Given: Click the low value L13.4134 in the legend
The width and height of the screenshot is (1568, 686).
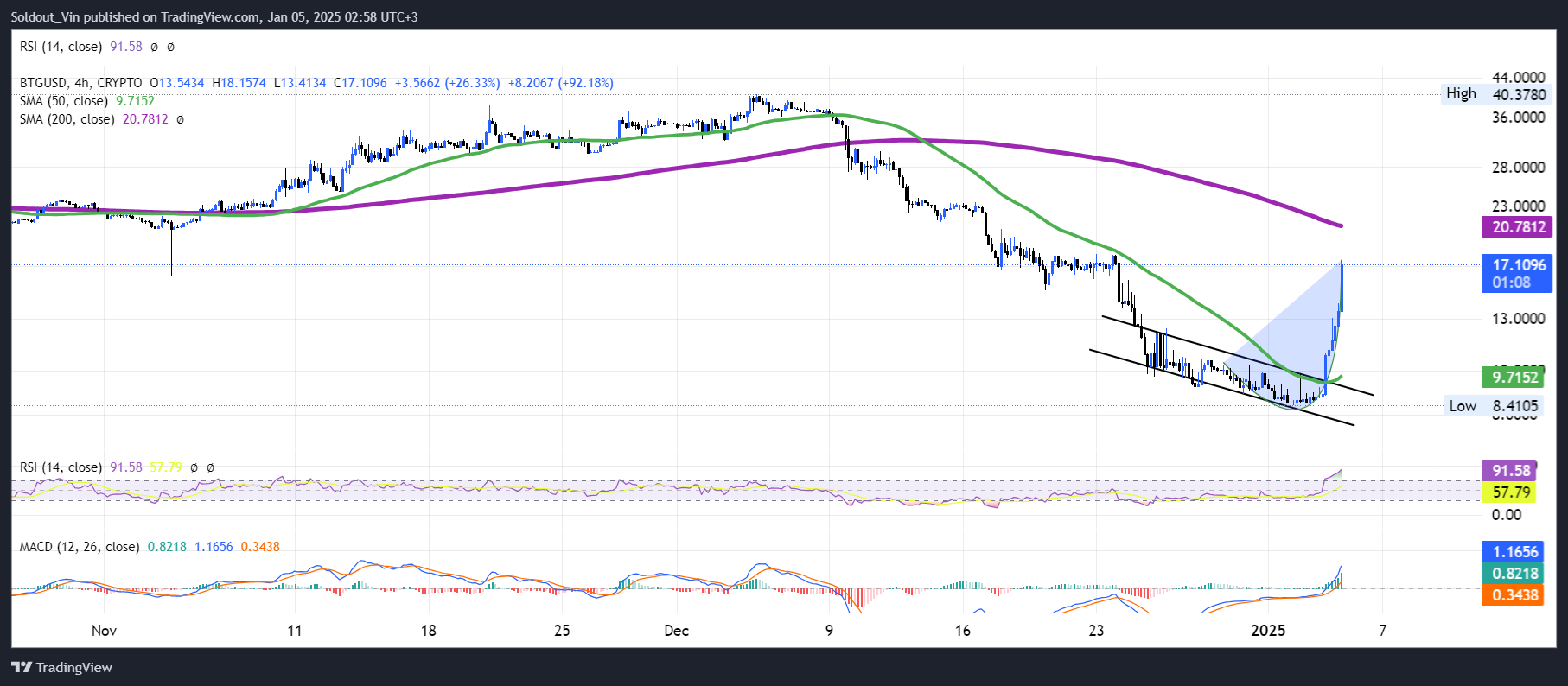Looking at the screenshot, I should coord(300,83).
